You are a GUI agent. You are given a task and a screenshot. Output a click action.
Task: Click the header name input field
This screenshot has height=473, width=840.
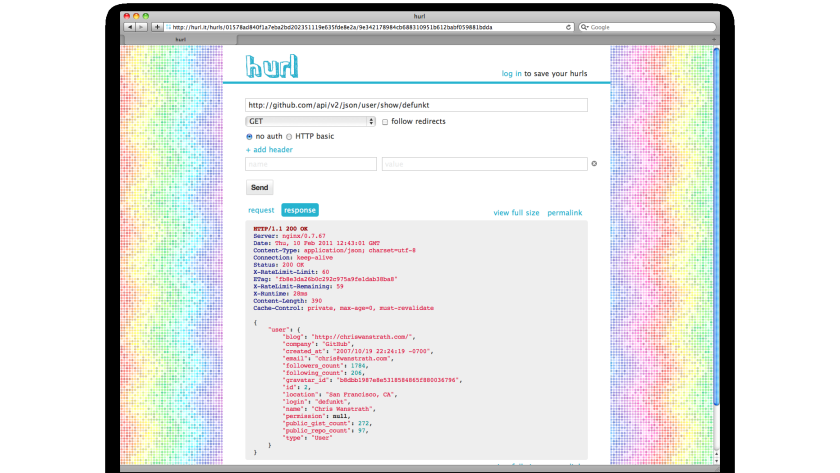[311, 164]
